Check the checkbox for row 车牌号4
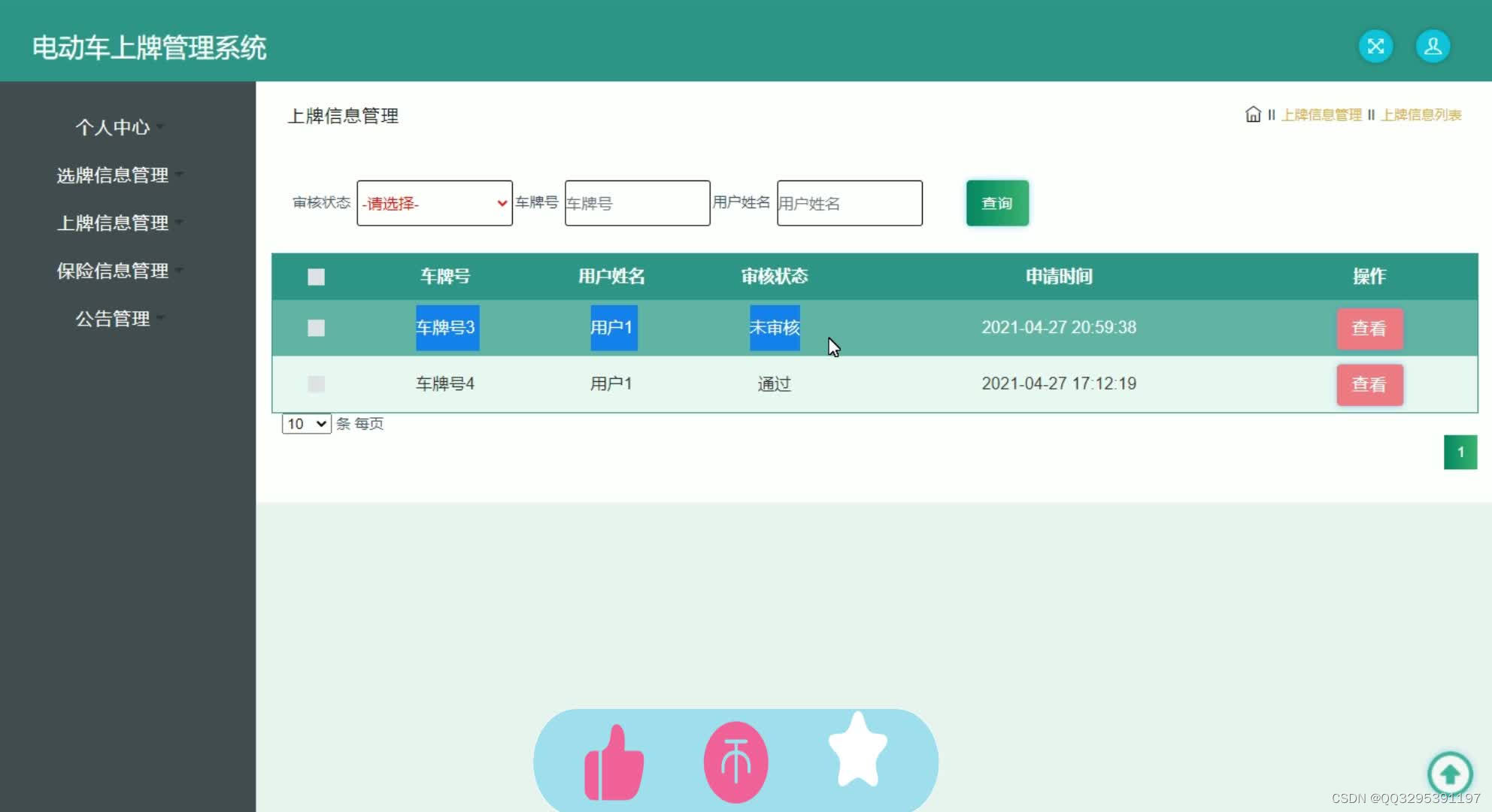Image resolution: width=1492 pixels, height=812 pixels. click(316, 384)
